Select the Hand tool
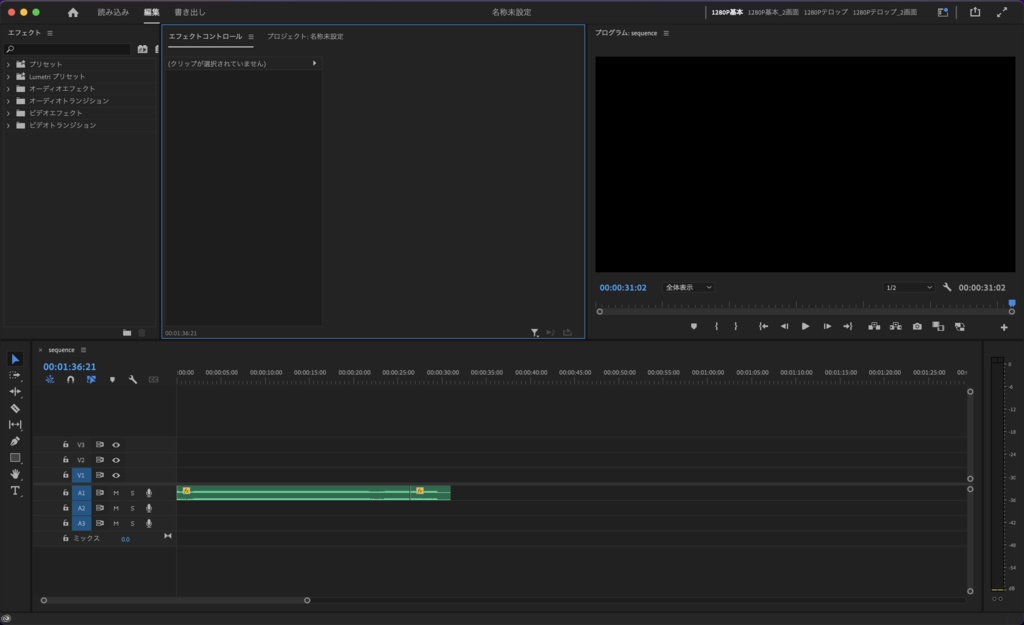Screen dimensions: 1024x625 click(x=15, y=474)
